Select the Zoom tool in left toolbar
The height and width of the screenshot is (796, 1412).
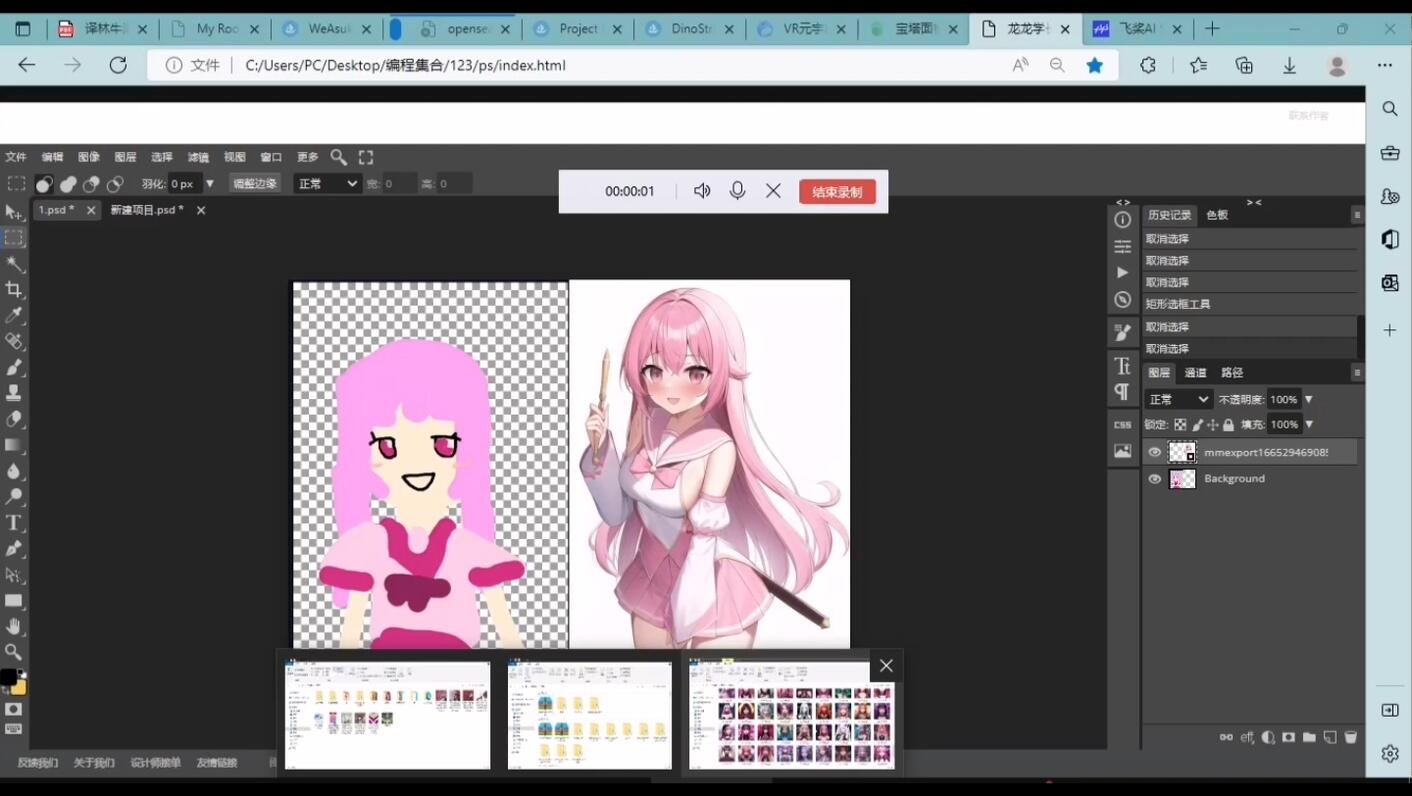[14, 652]
